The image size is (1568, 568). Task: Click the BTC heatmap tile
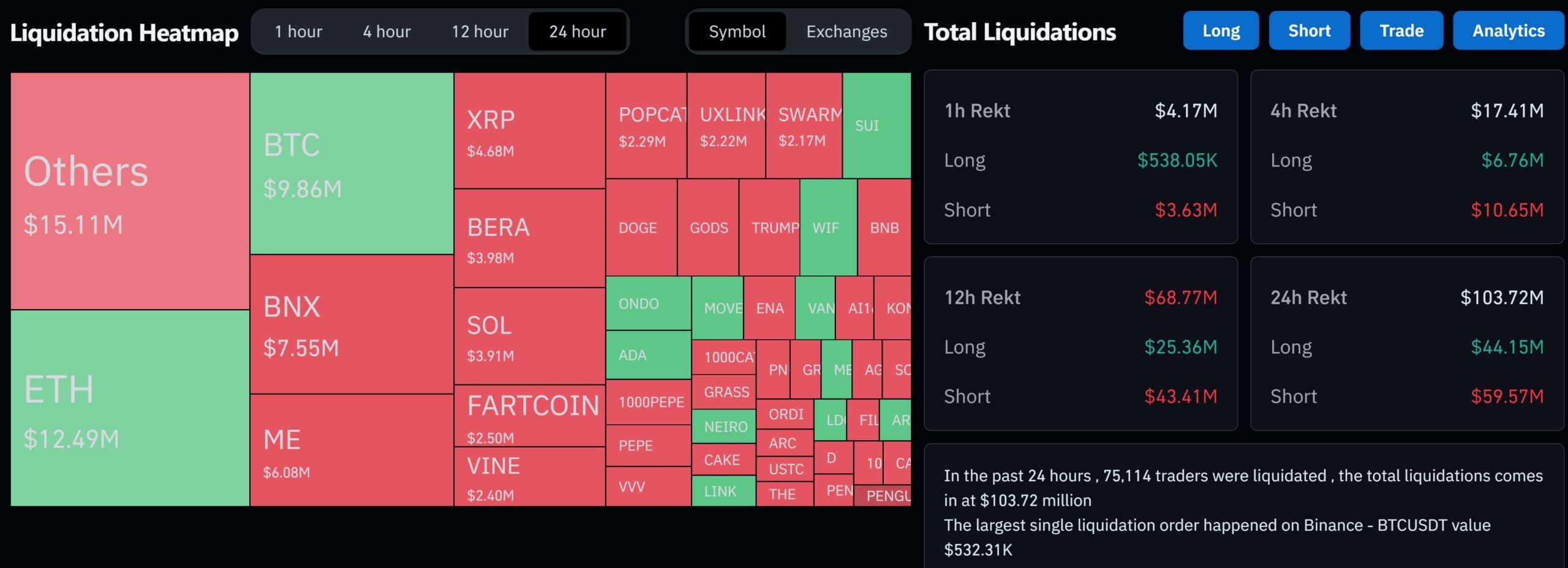pos(352,163)
